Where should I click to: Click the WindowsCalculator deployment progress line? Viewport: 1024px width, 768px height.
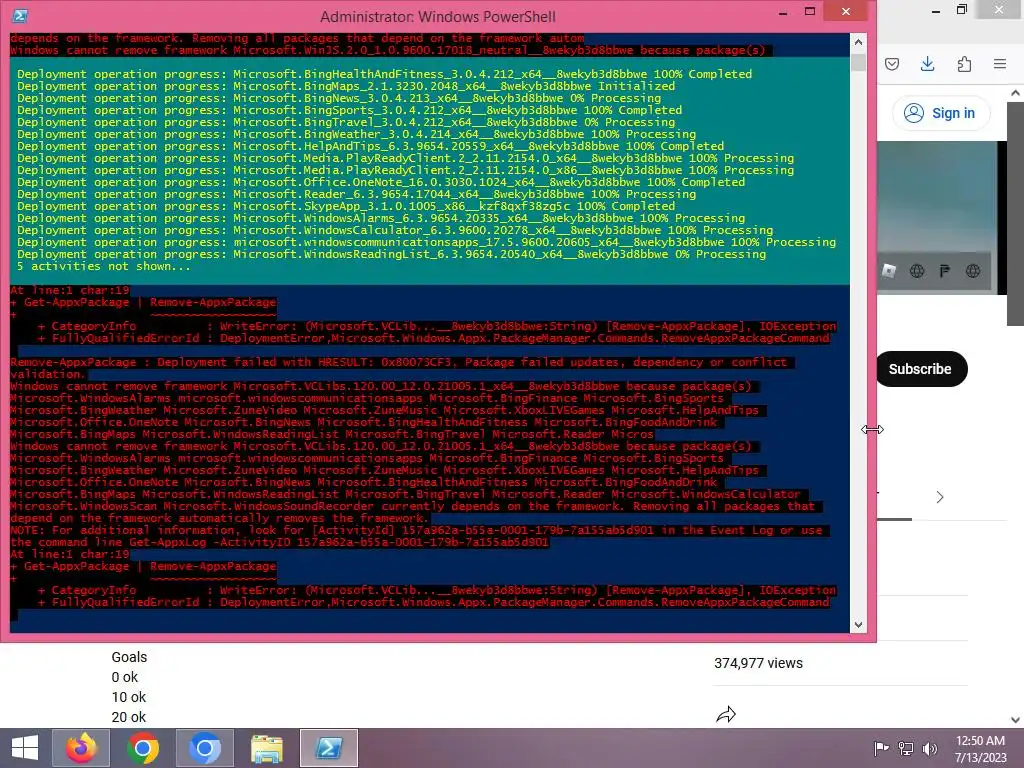395,231
